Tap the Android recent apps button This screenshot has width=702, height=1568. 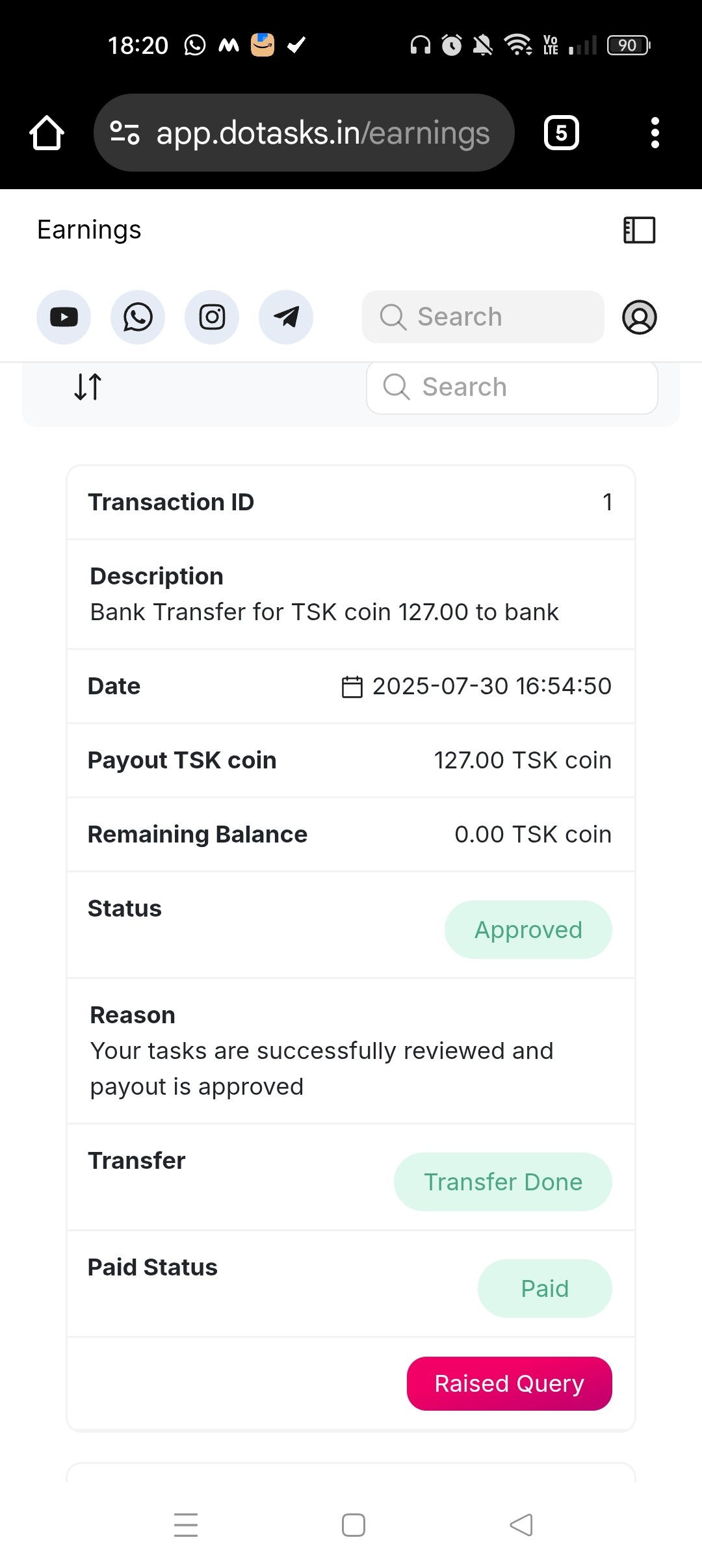tap(186, 1525)
